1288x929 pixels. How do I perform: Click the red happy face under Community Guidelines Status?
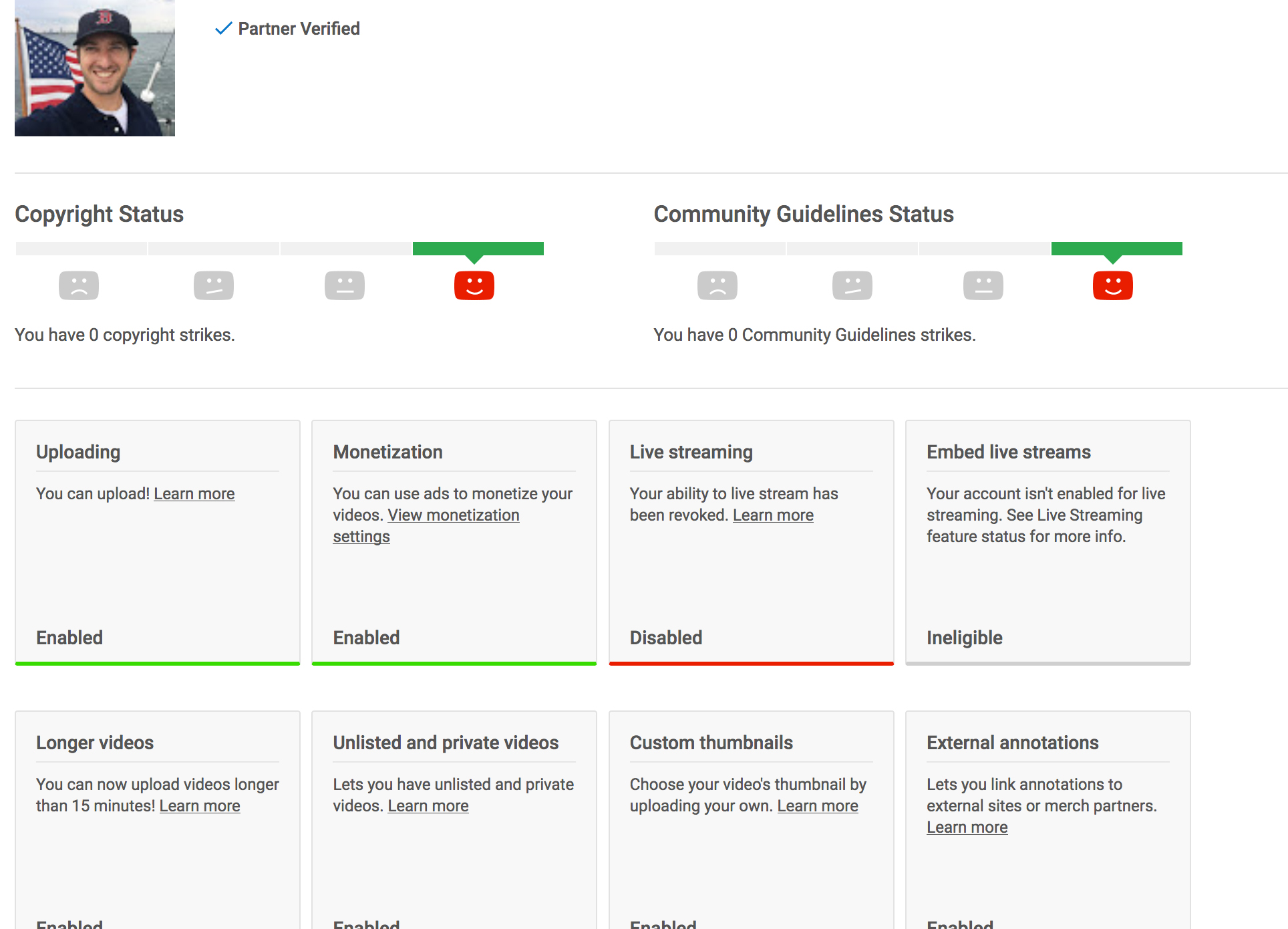coord(1113,285)
